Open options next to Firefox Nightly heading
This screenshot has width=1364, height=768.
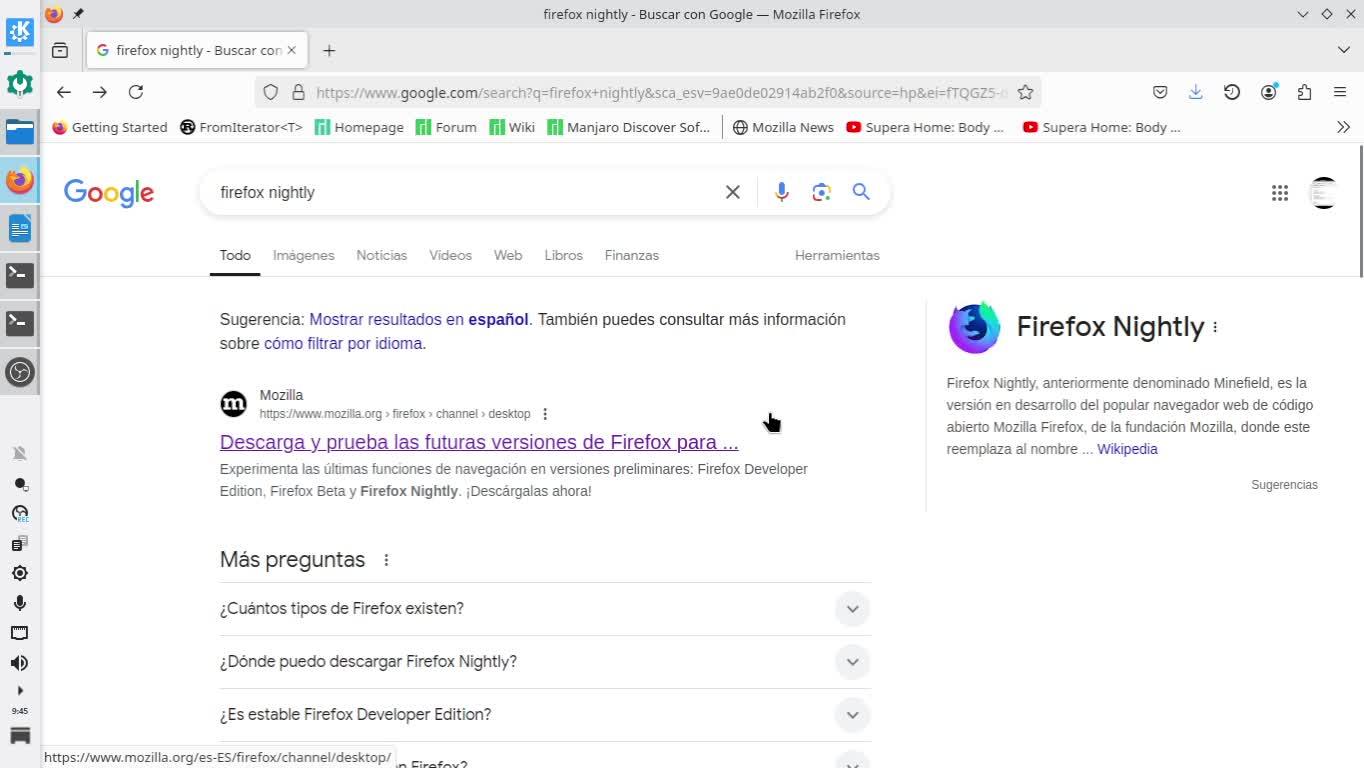1215,327
